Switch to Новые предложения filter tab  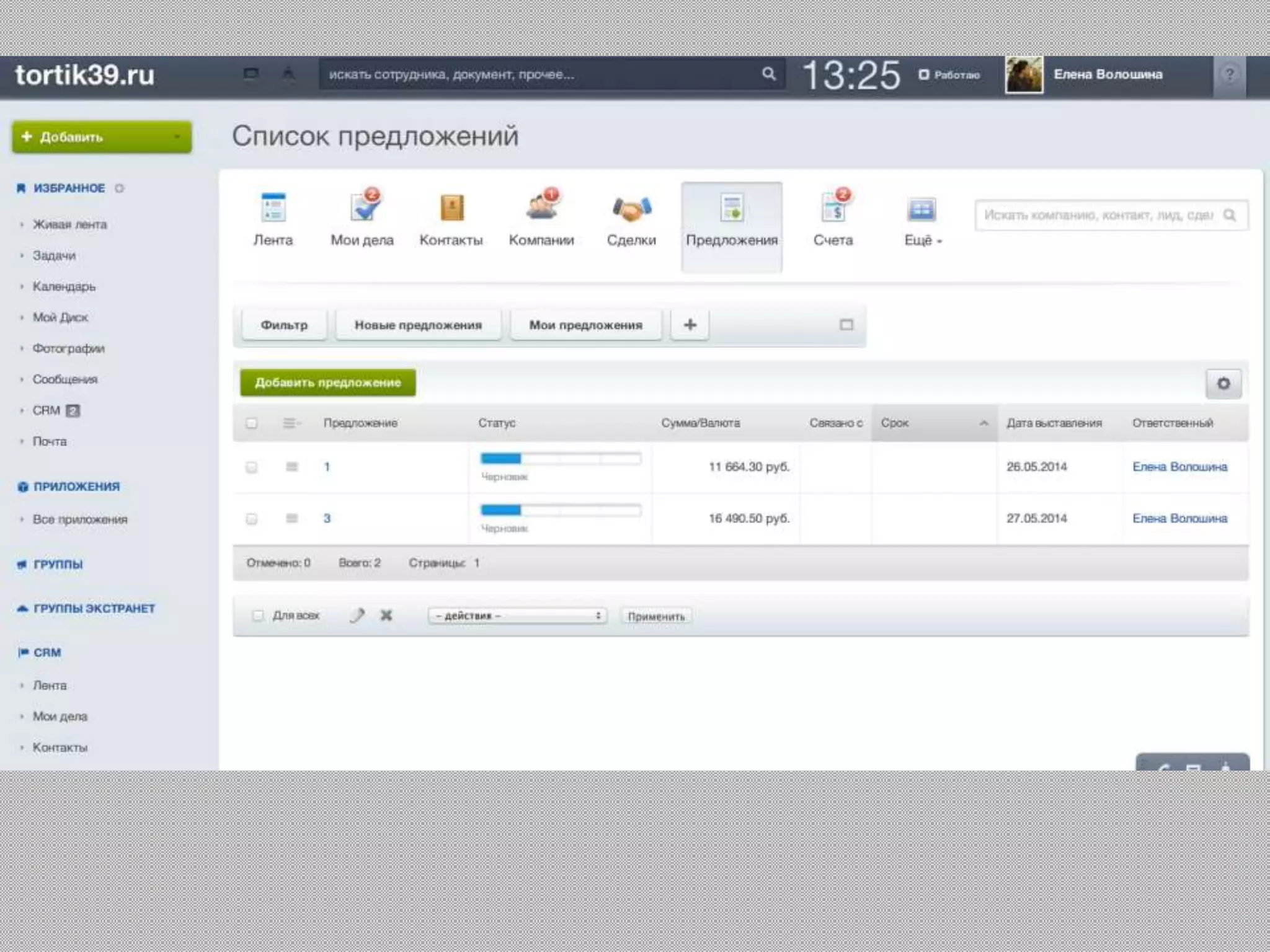point(418,325)
